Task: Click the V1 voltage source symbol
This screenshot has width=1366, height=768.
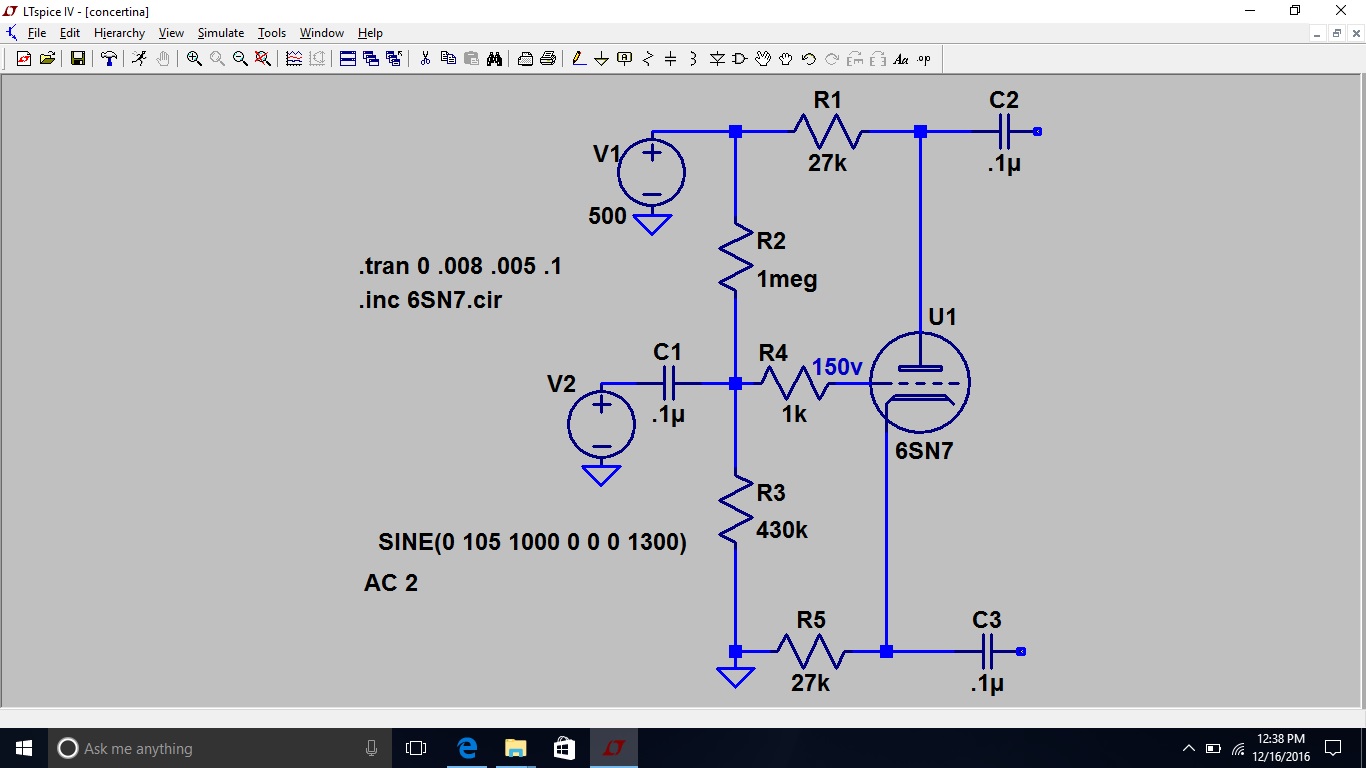Action: tap(651, 173)
